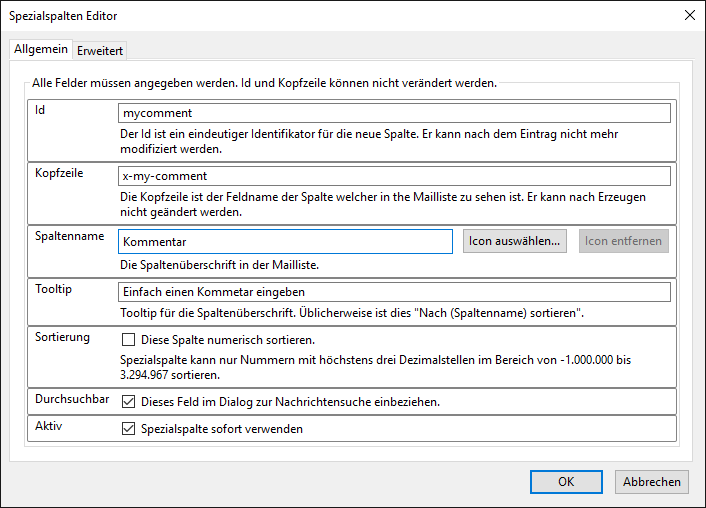Enable numeric sorting checkbox
706x508 pixels.
coord(128,339)
